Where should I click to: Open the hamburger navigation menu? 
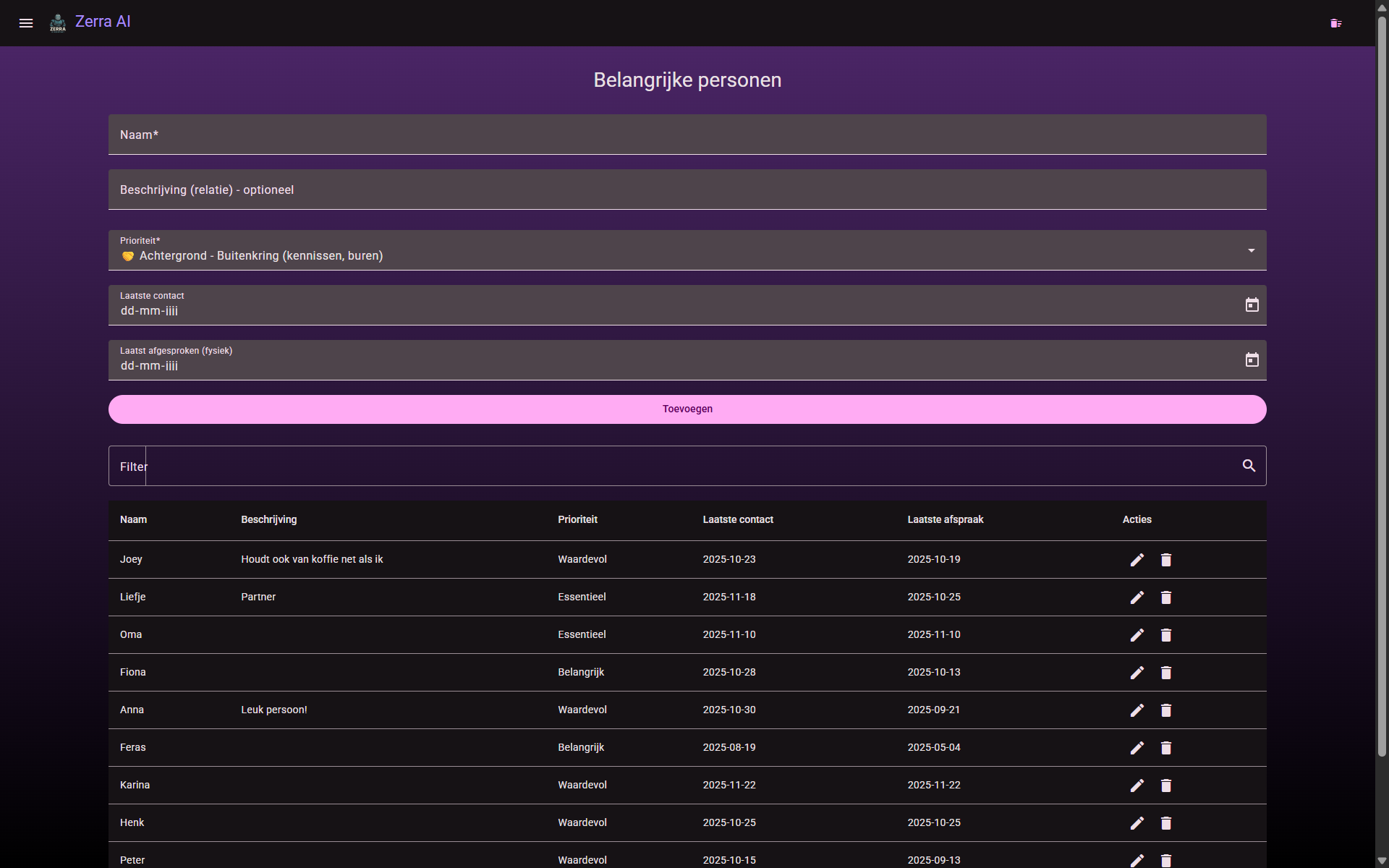26,23
